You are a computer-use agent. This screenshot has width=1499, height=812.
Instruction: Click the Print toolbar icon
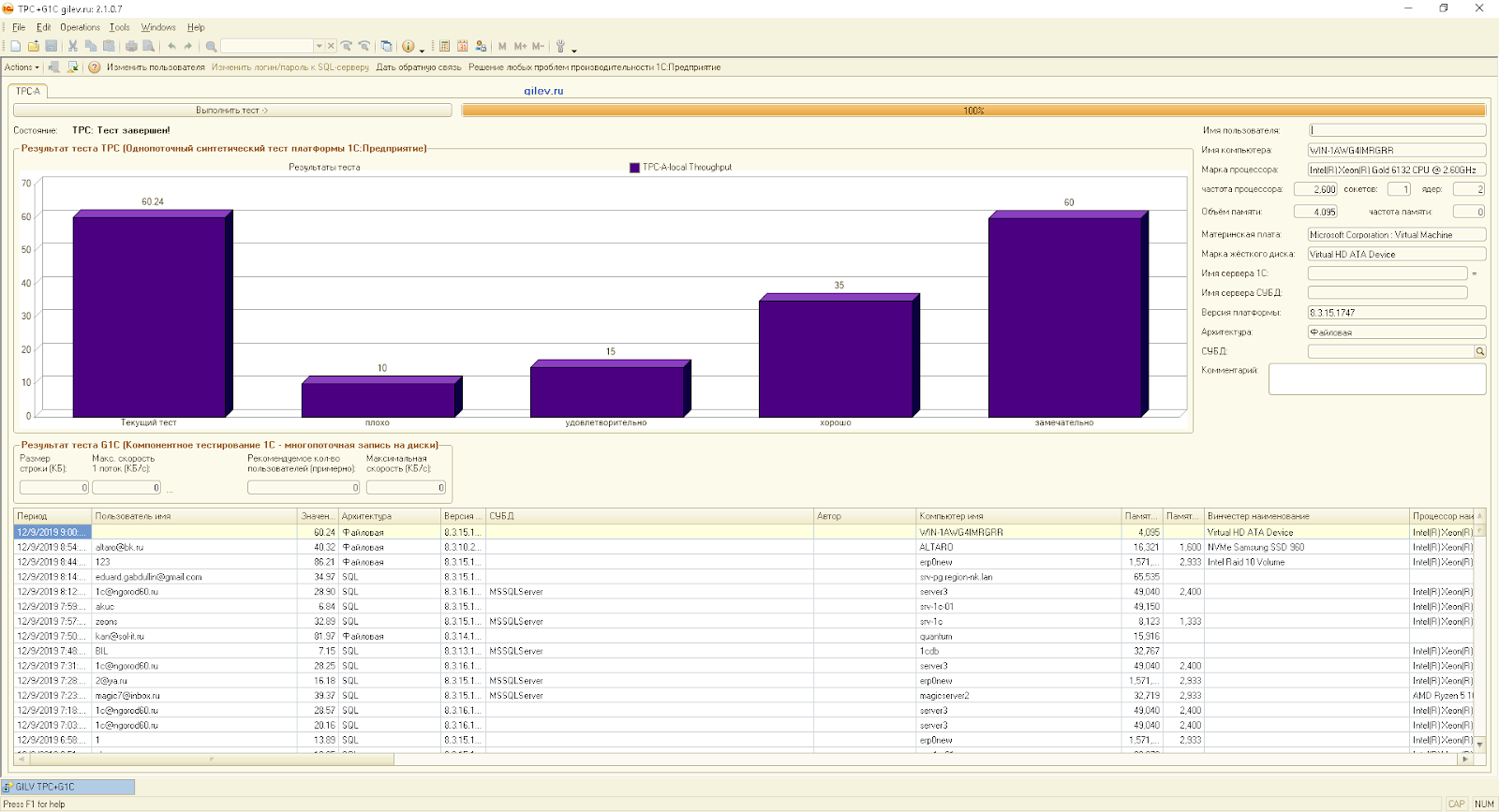[131, 46]
